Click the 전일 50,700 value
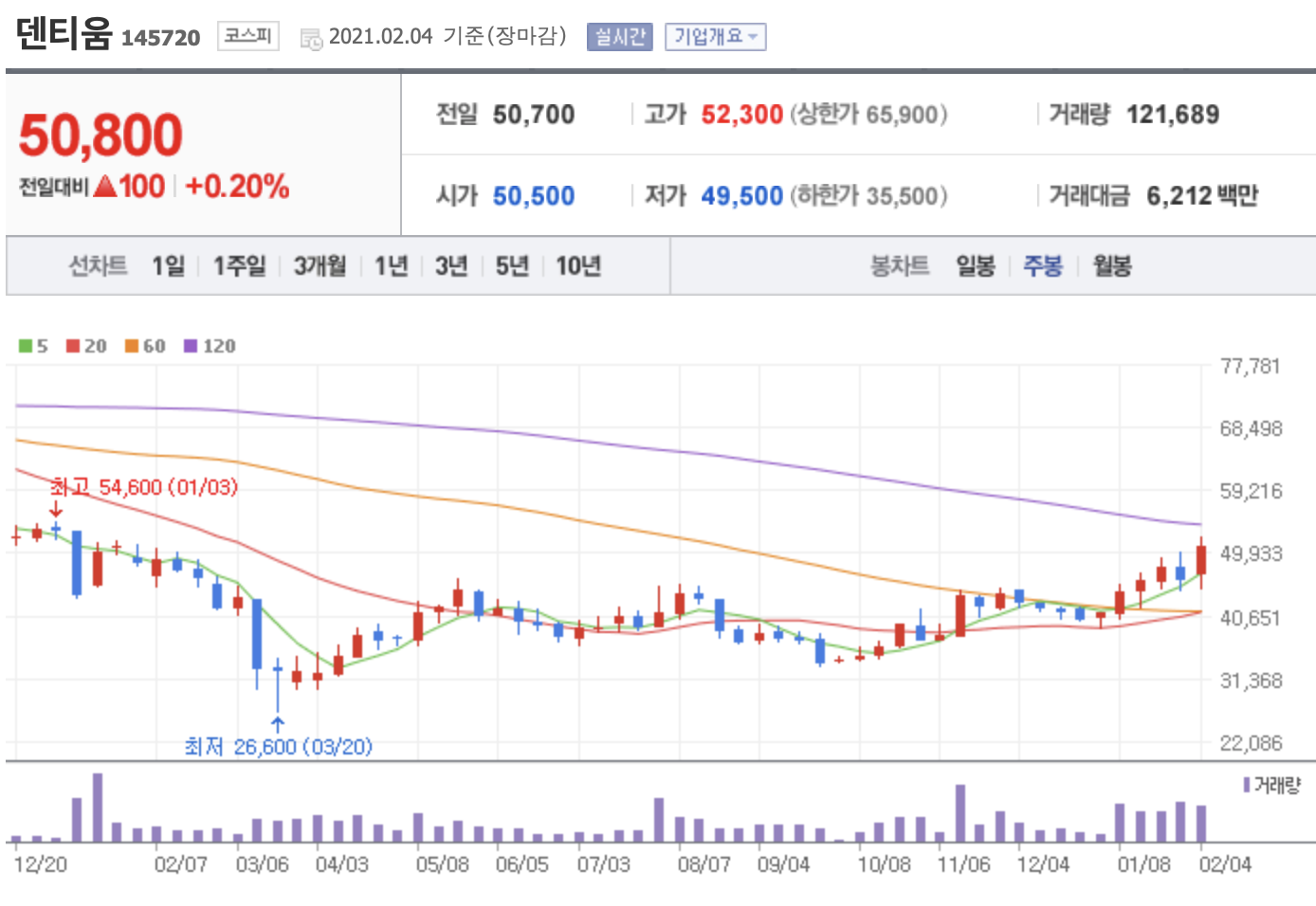The image size is (1316, 906). click(534, 115)
